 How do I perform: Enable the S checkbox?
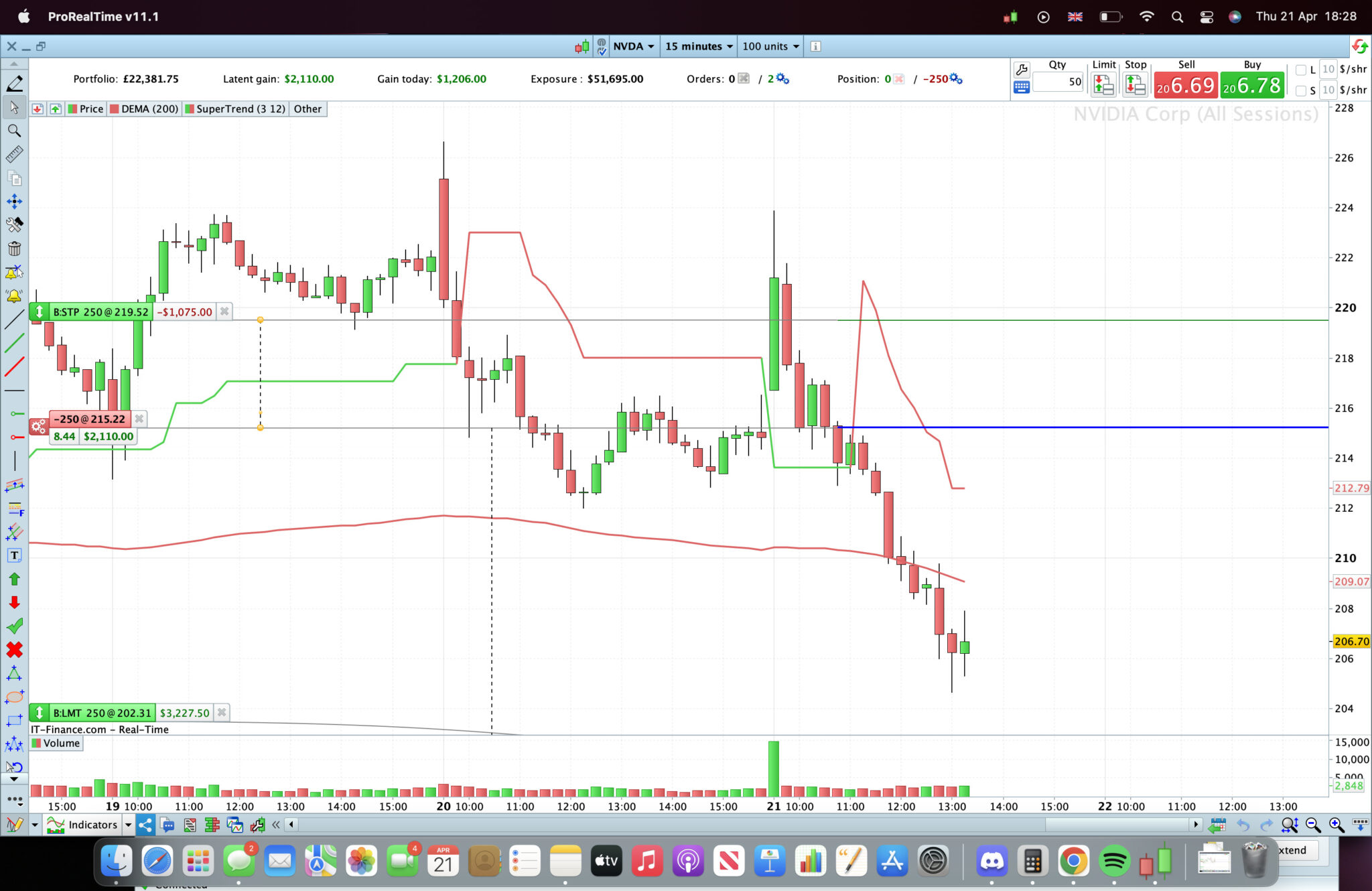pyautogui.click(x=1301, y=90)
